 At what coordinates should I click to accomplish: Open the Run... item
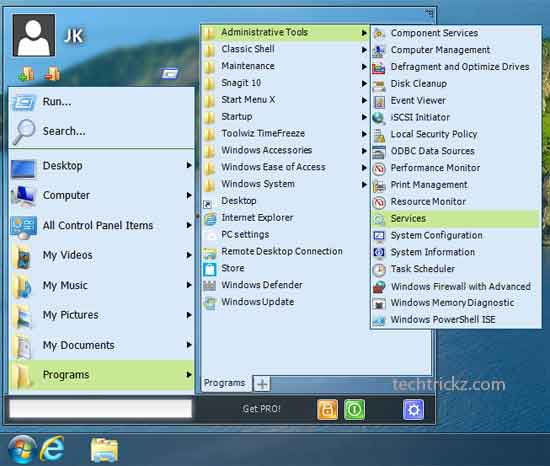pos(102,102)
